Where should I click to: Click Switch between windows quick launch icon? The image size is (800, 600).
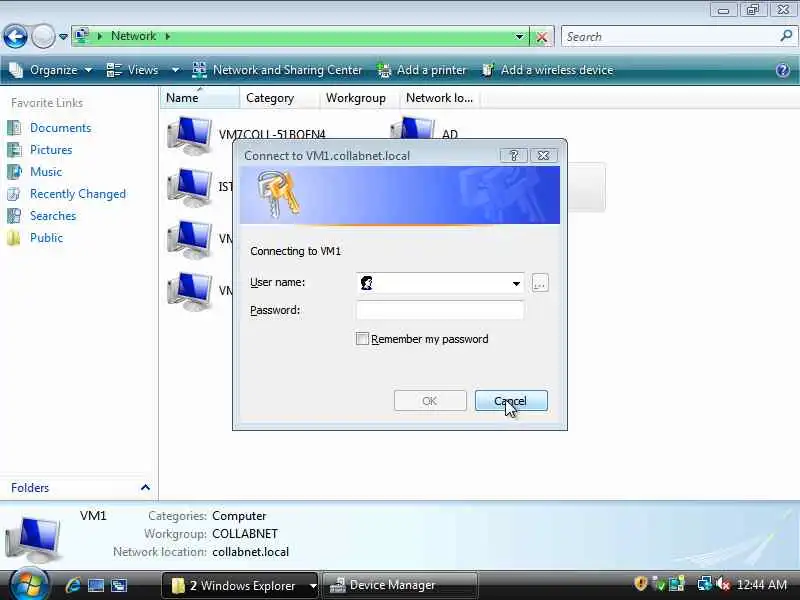click(x=119, y=585)
